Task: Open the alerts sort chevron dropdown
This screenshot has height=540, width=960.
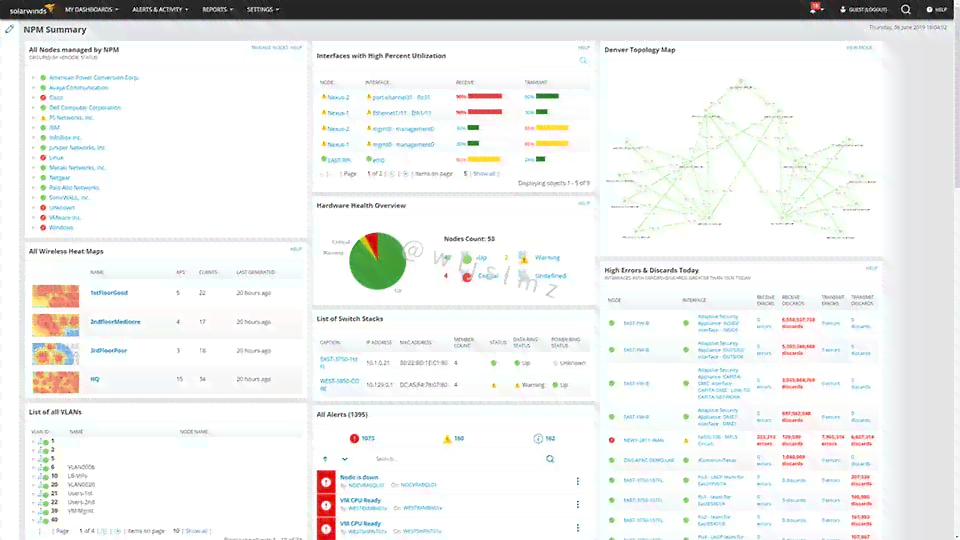Action: [345, 459]
